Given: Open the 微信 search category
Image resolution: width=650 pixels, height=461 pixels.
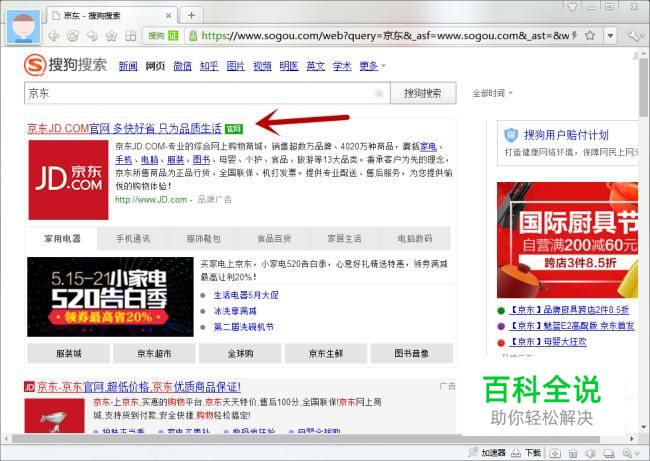Looking at the screenshot, I should pos(182,66).
